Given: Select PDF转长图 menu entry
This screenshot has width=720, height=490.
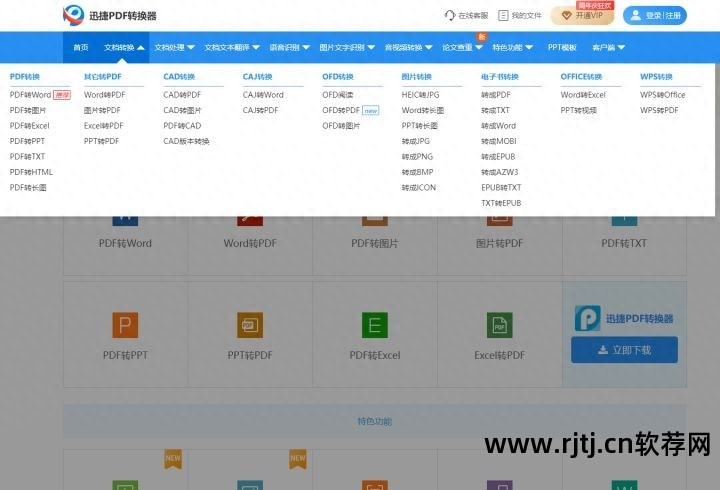Looking at the screenshot, I should [x=28, y=187].
